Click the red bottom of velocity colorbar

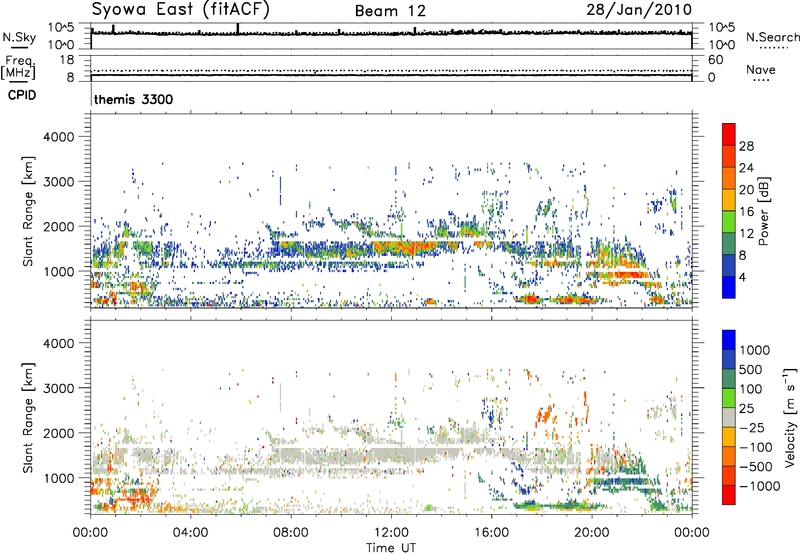(729, 495)
